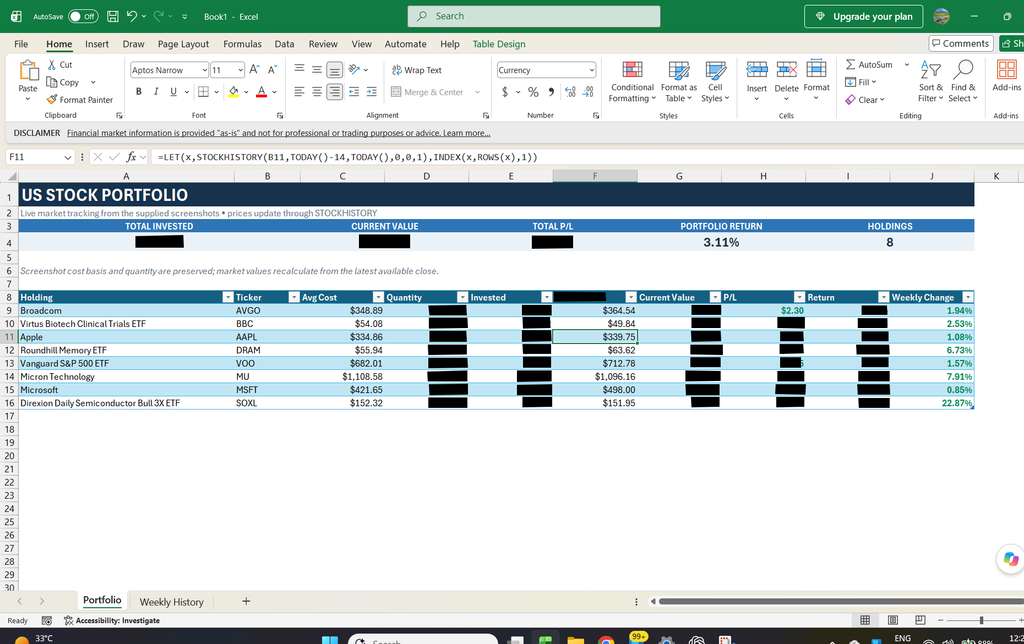Open Holding column filter dropdown
This screenshot has height=644, width=1024.
(x=228, y=297)
